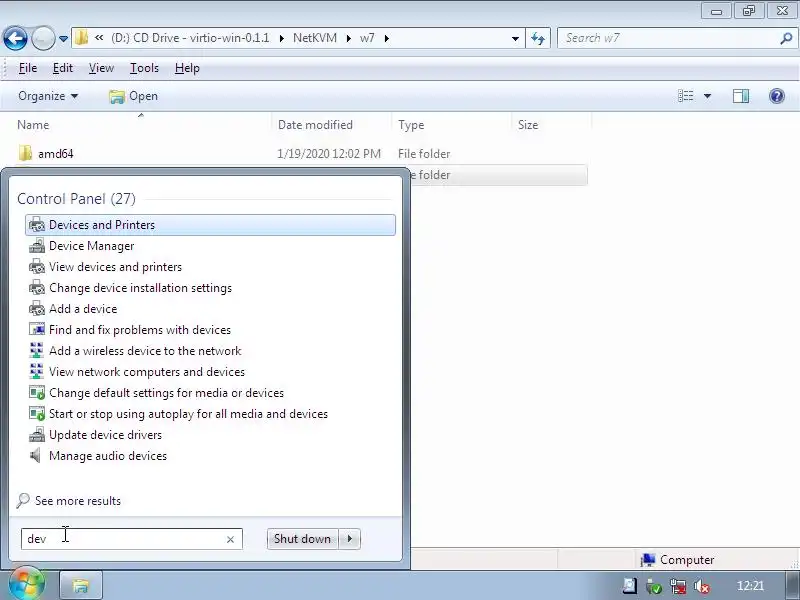The image size is (800, 600).
Task: Select the amd64 folder's File folder type cell
Action: click(423, 154)
